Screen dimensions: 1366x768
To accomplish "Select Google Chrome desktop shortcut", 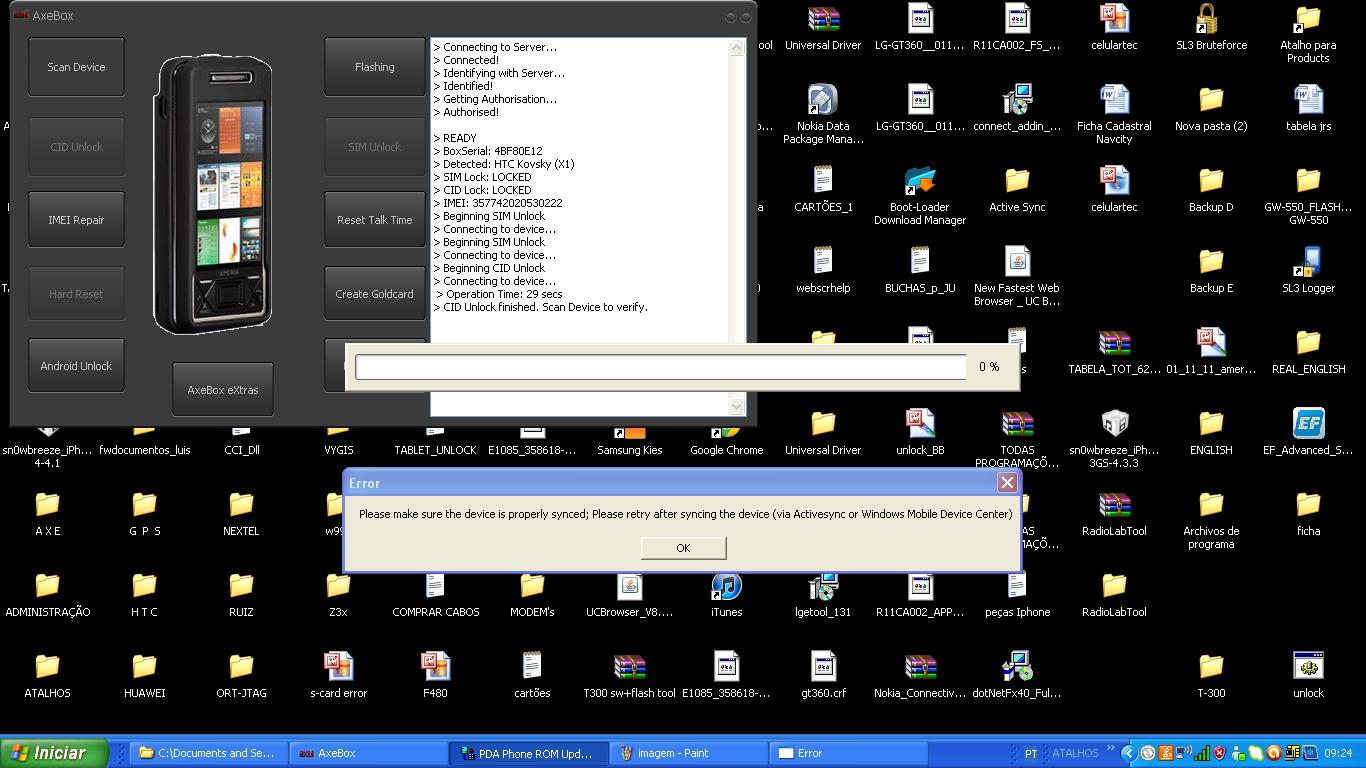I will point(726,432).
